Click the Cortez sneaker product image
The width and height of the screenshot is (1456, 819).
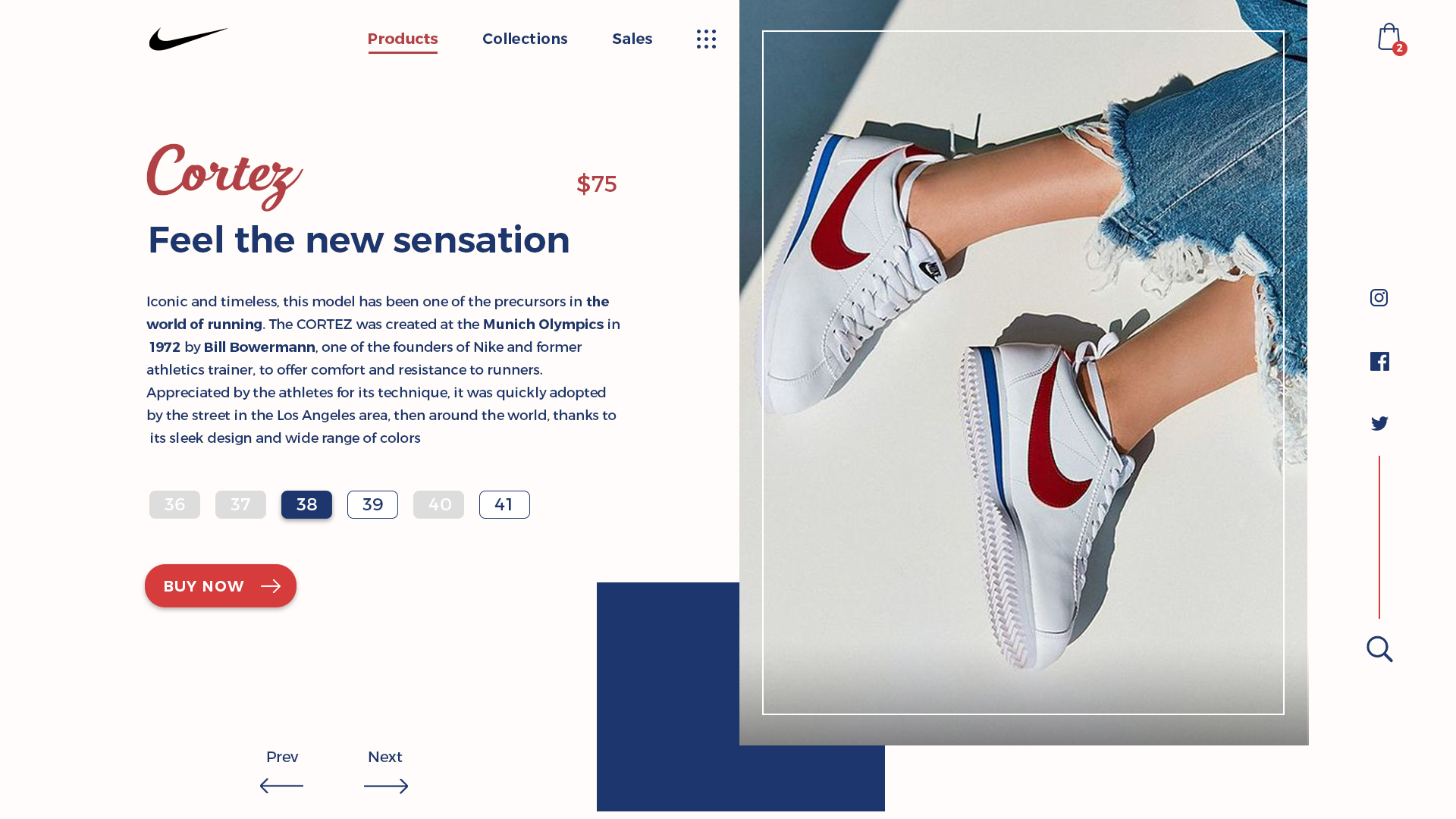point(1023,372)
